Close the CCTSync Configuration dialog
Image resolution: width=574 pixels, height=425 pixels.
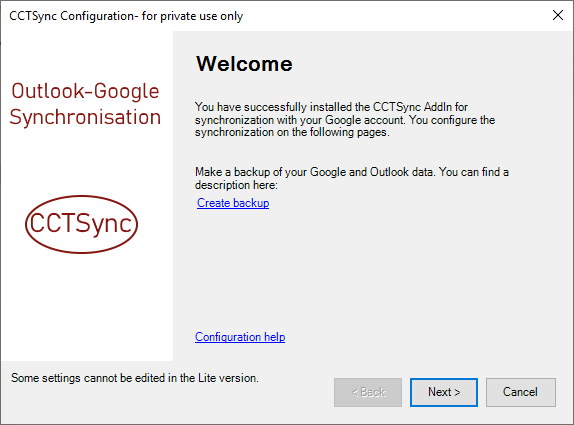(x=558, y=15)
